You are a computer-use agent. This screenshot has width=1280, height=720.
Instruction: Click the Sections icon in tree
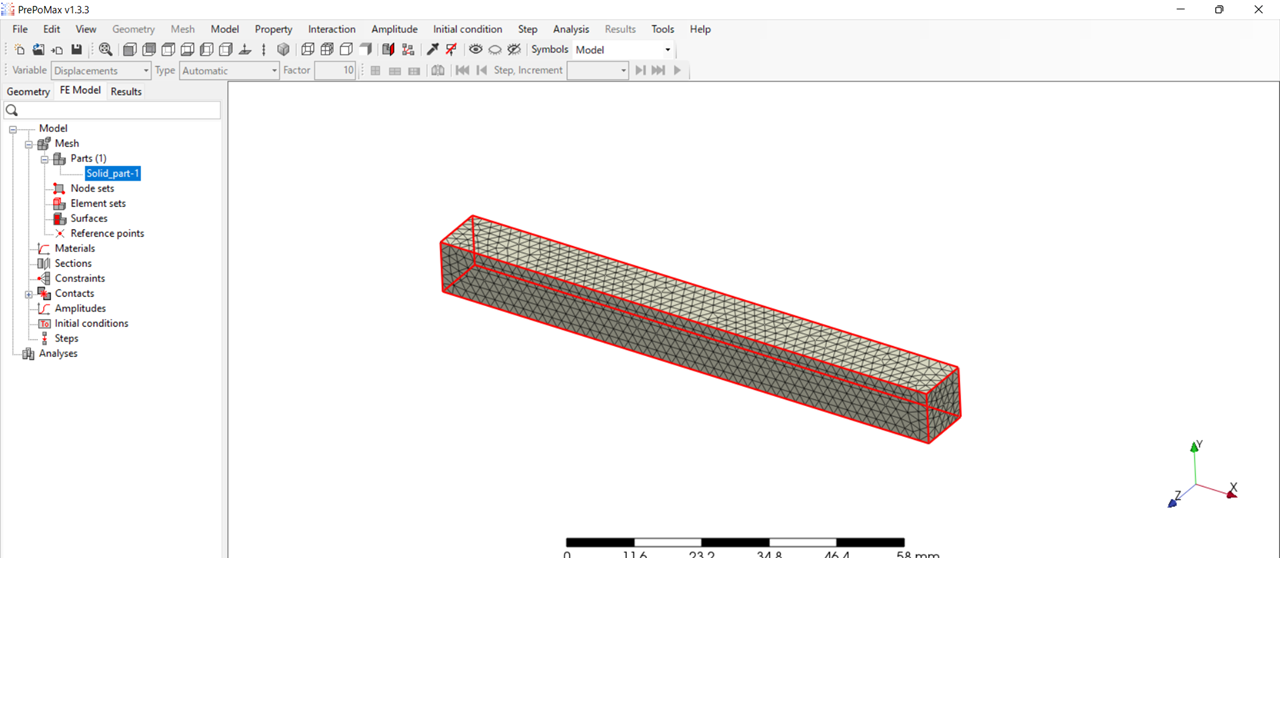(44, 263)
